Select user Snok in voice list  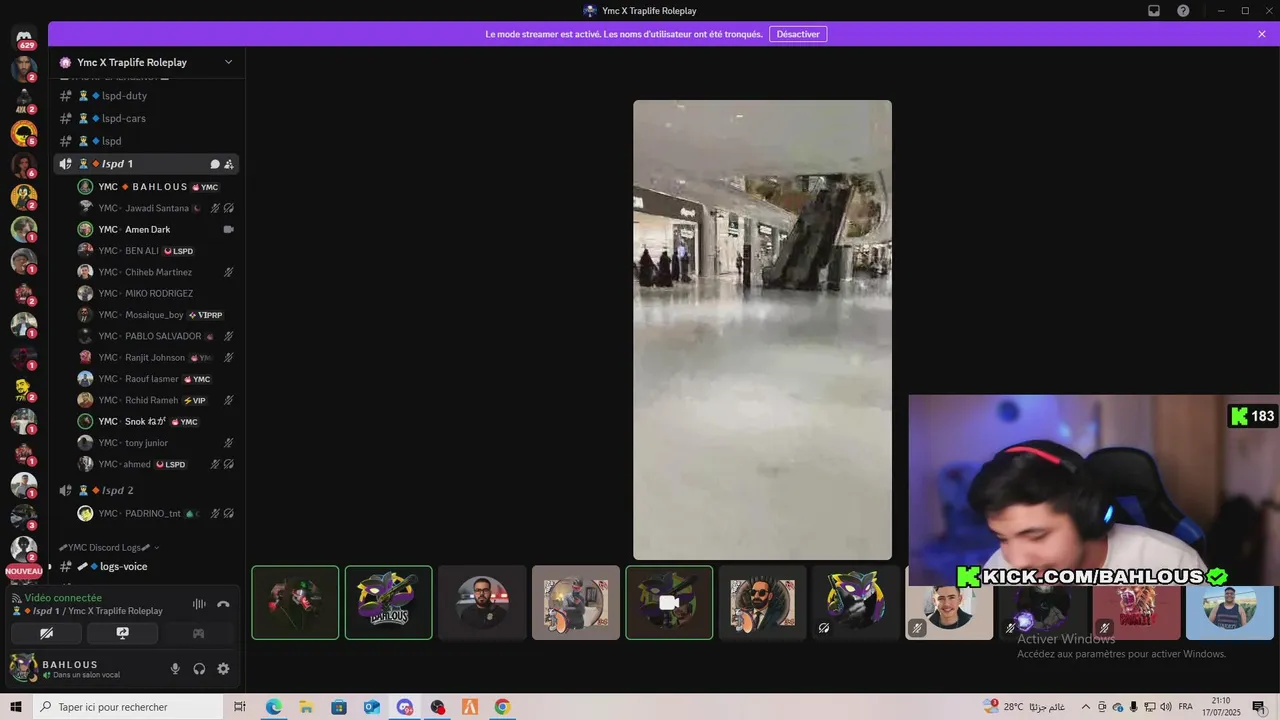pyautogui.click(x=156, y=421)
